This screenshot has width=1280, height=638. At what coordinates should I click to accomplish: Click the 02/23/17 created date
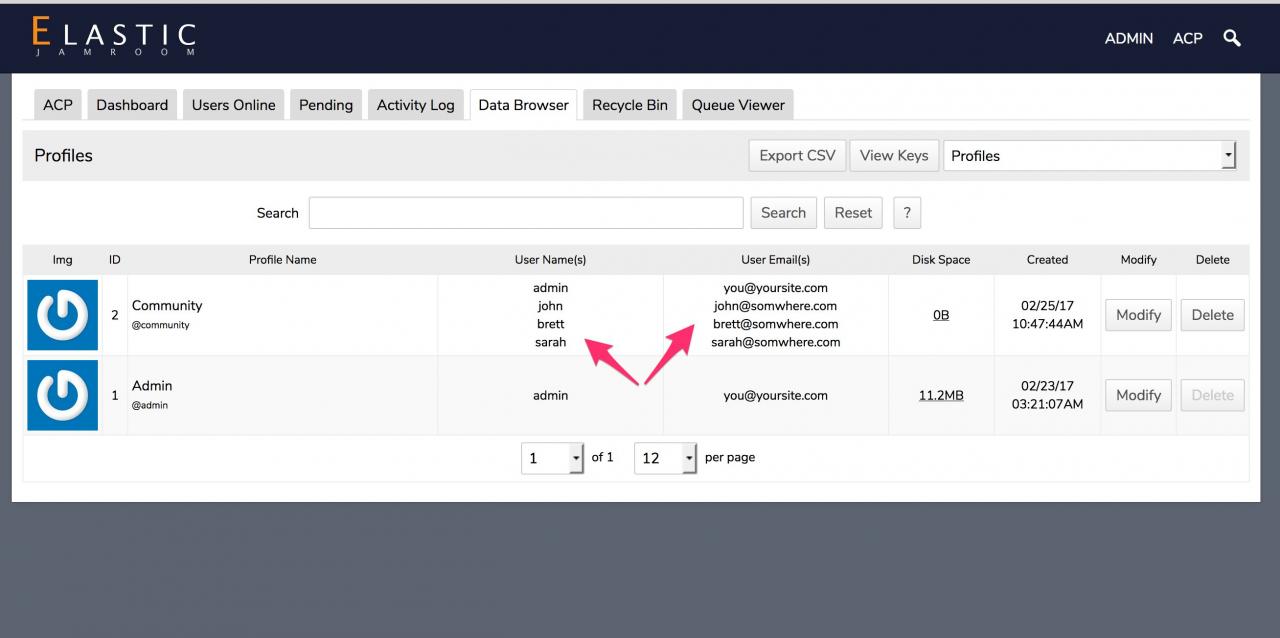1047,386
